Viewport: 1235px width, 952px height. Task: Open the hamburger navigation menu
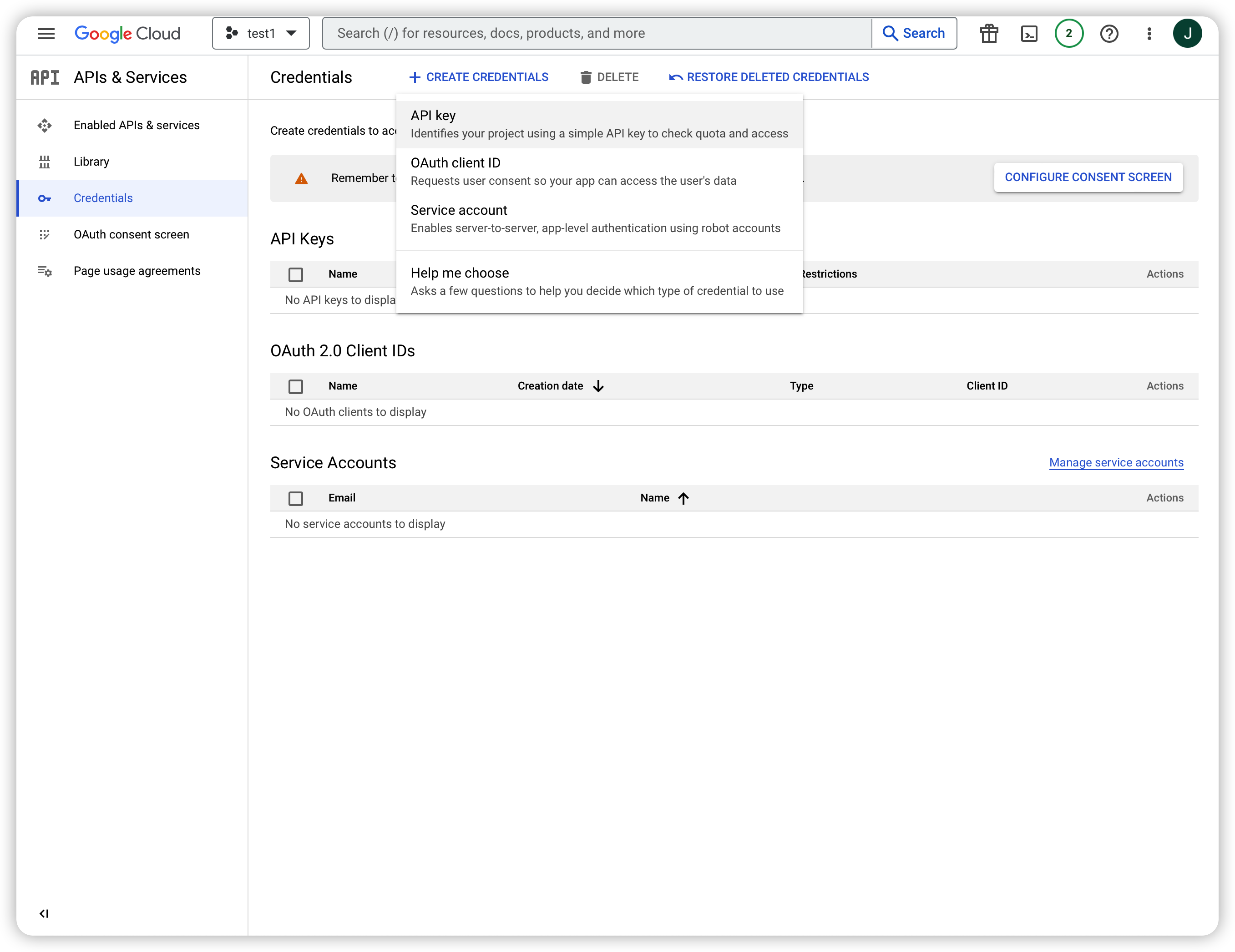coord(46,33)
